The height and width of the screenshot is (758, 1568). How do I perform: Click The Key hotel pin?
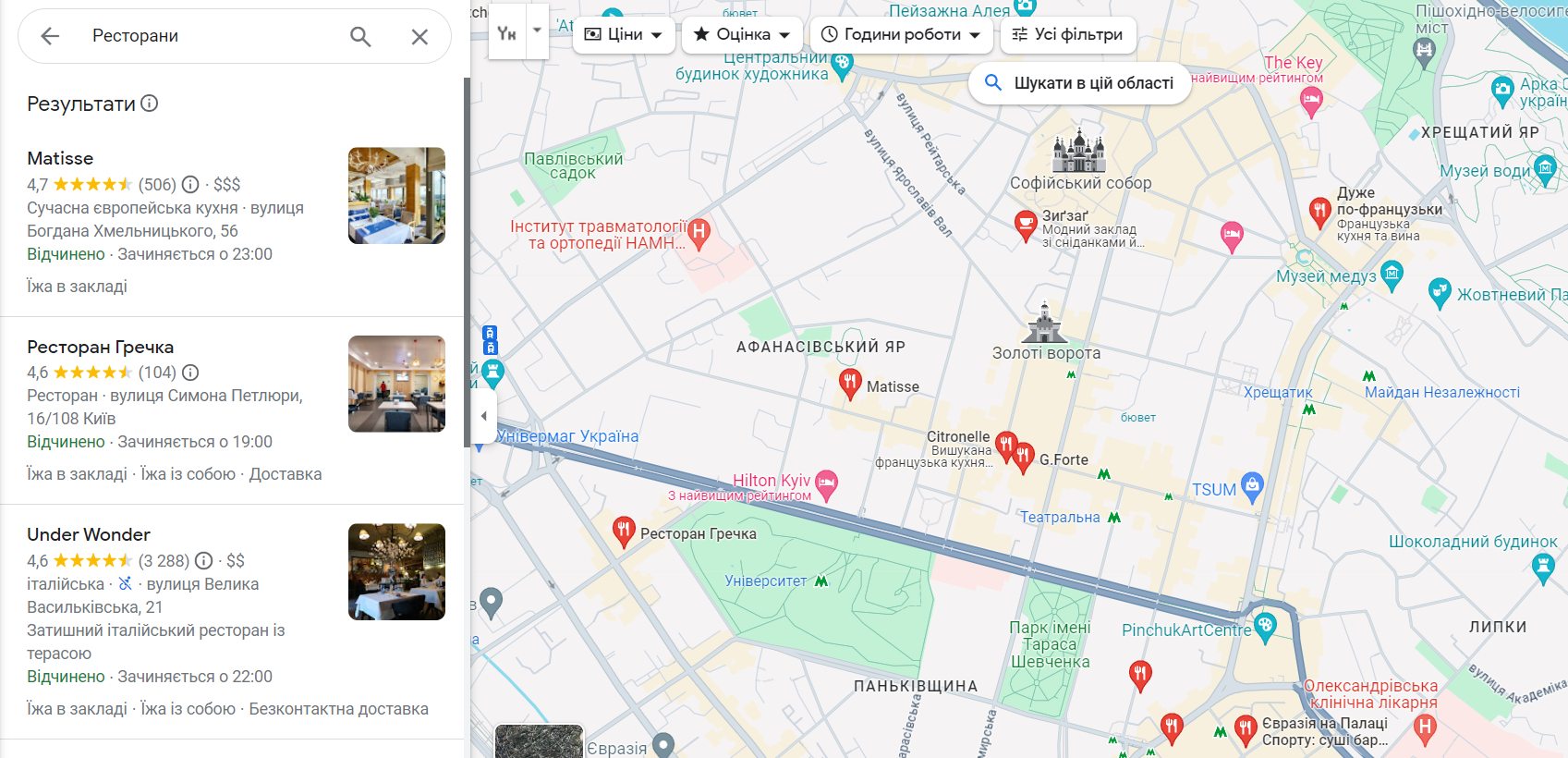[1311, 101]
